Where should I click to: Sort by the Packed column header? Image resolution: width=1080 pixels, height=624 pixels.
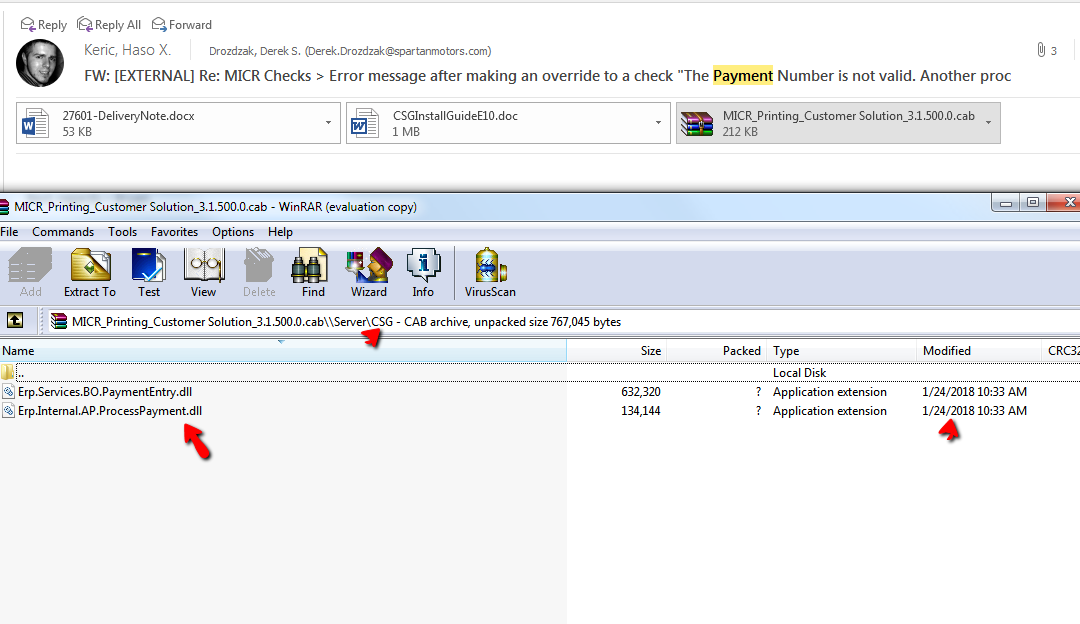(x=716, y=351)
